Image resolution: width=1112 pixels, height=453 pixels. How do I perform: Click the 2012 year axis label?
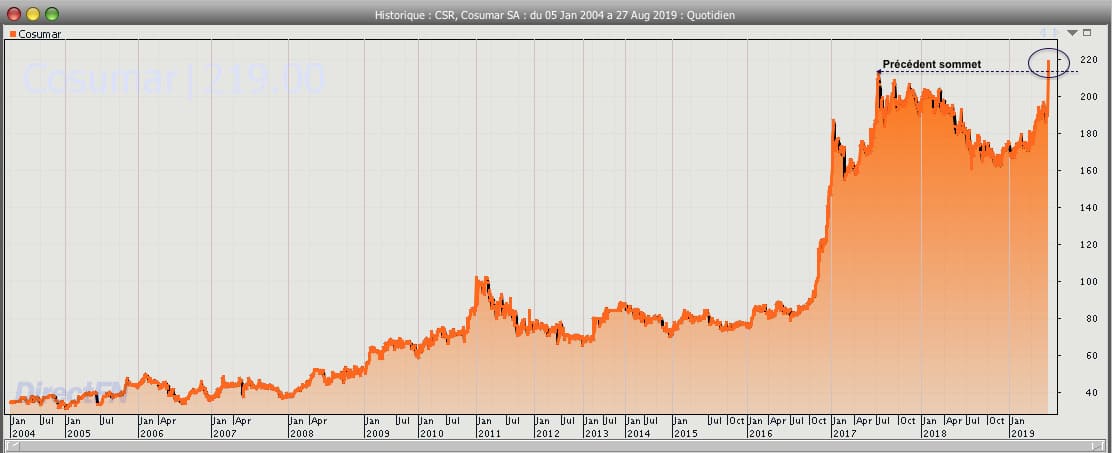point(547,432)
